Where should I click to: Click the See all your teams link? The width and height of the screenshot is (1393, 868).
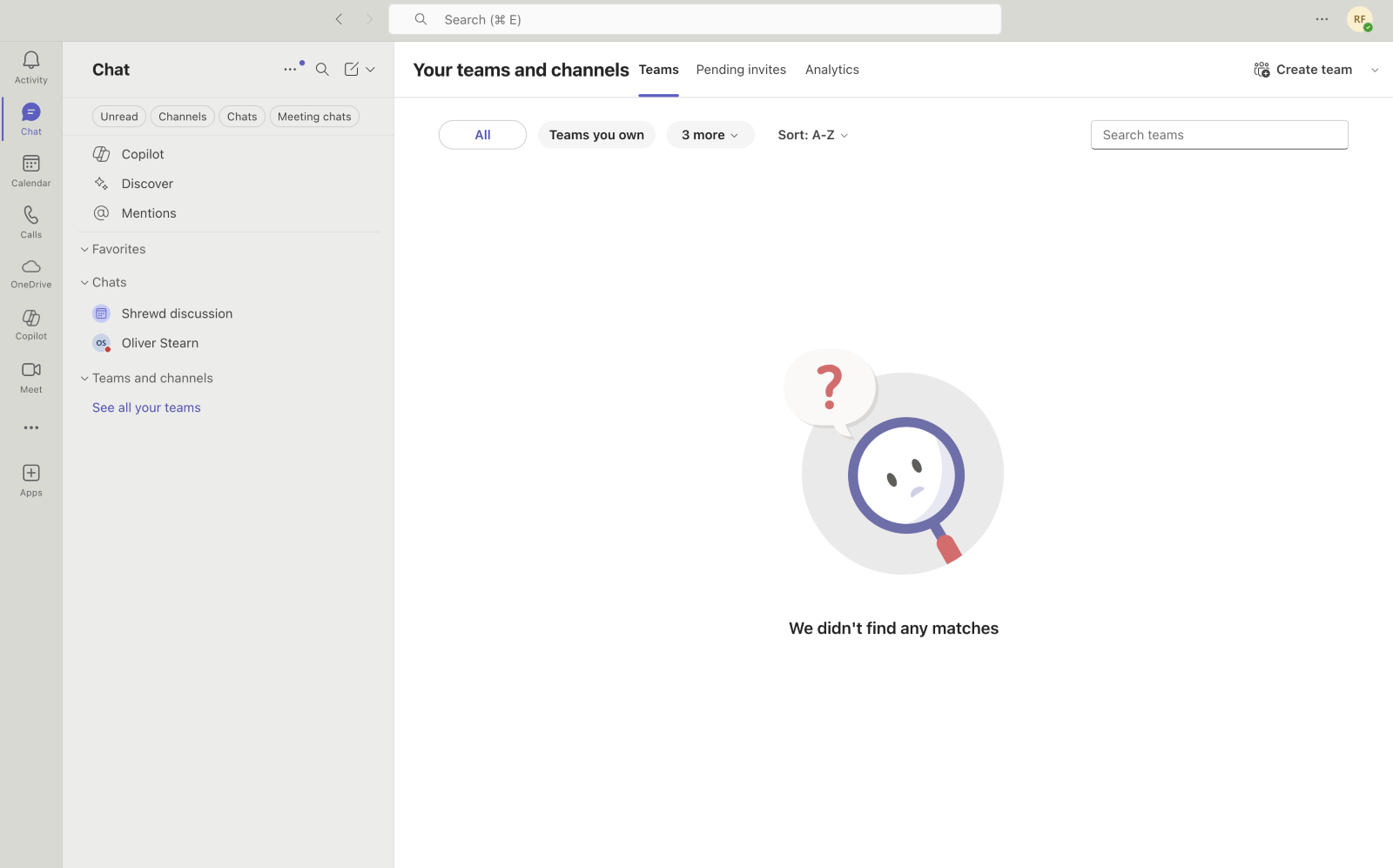(x=146, y=407)
